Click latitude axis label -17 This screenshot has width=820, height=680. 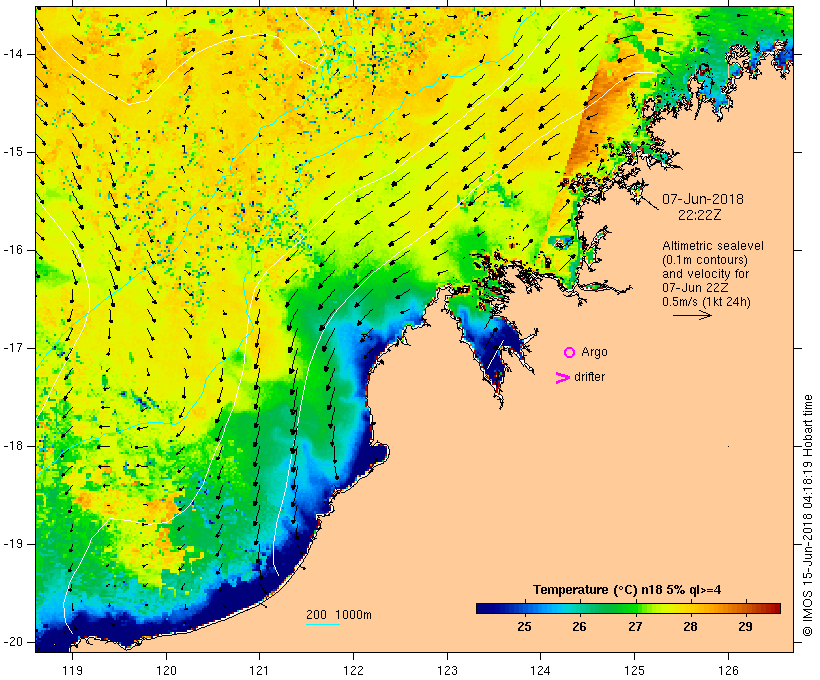[13, 348]
